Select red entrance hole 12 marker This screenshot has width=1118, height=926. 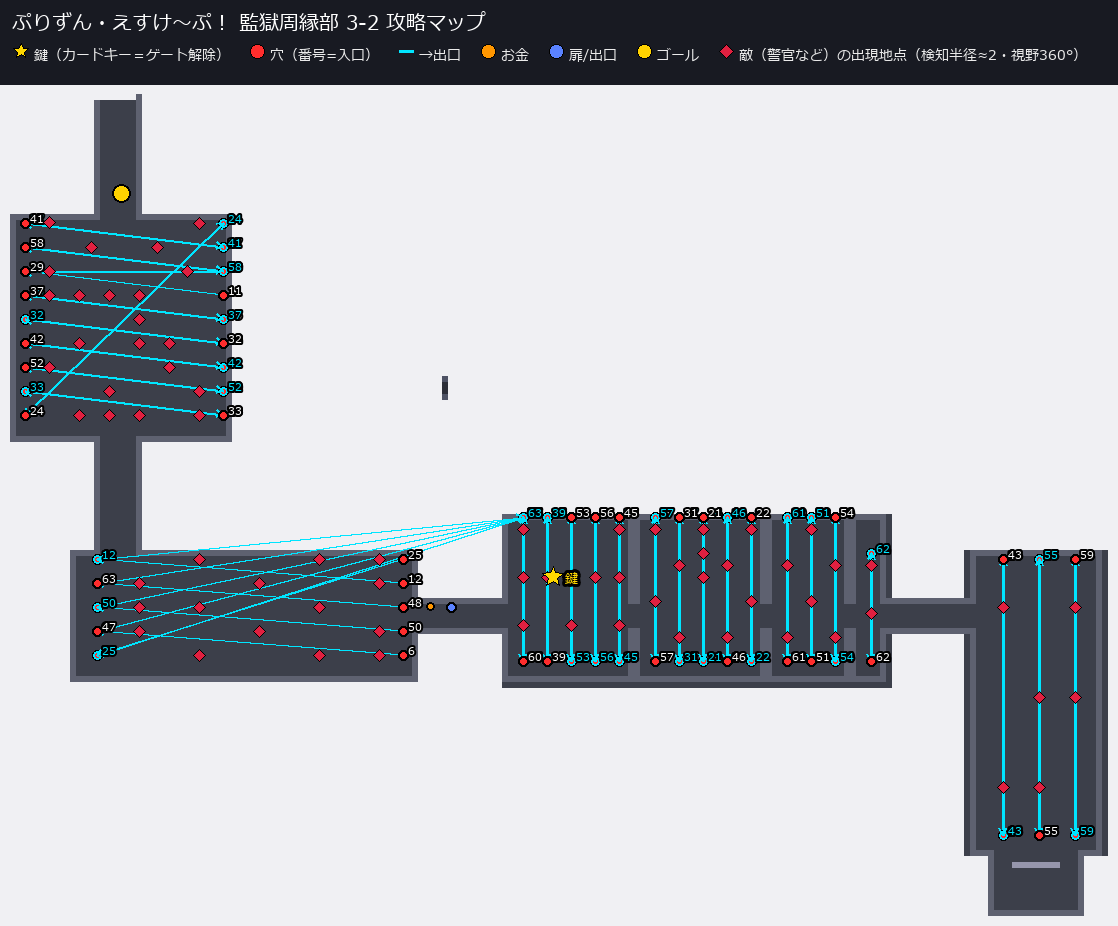coord(404,583)
